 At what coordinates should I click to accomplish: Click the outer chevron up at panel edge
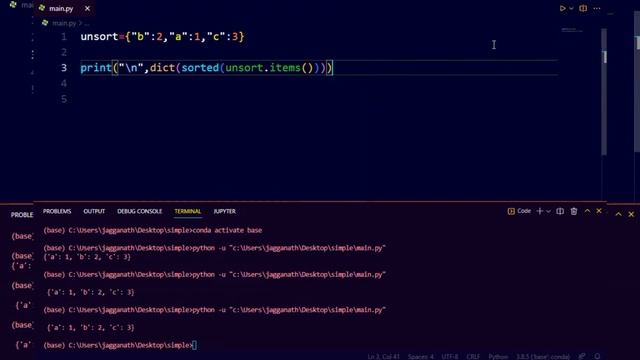(619, 214)
